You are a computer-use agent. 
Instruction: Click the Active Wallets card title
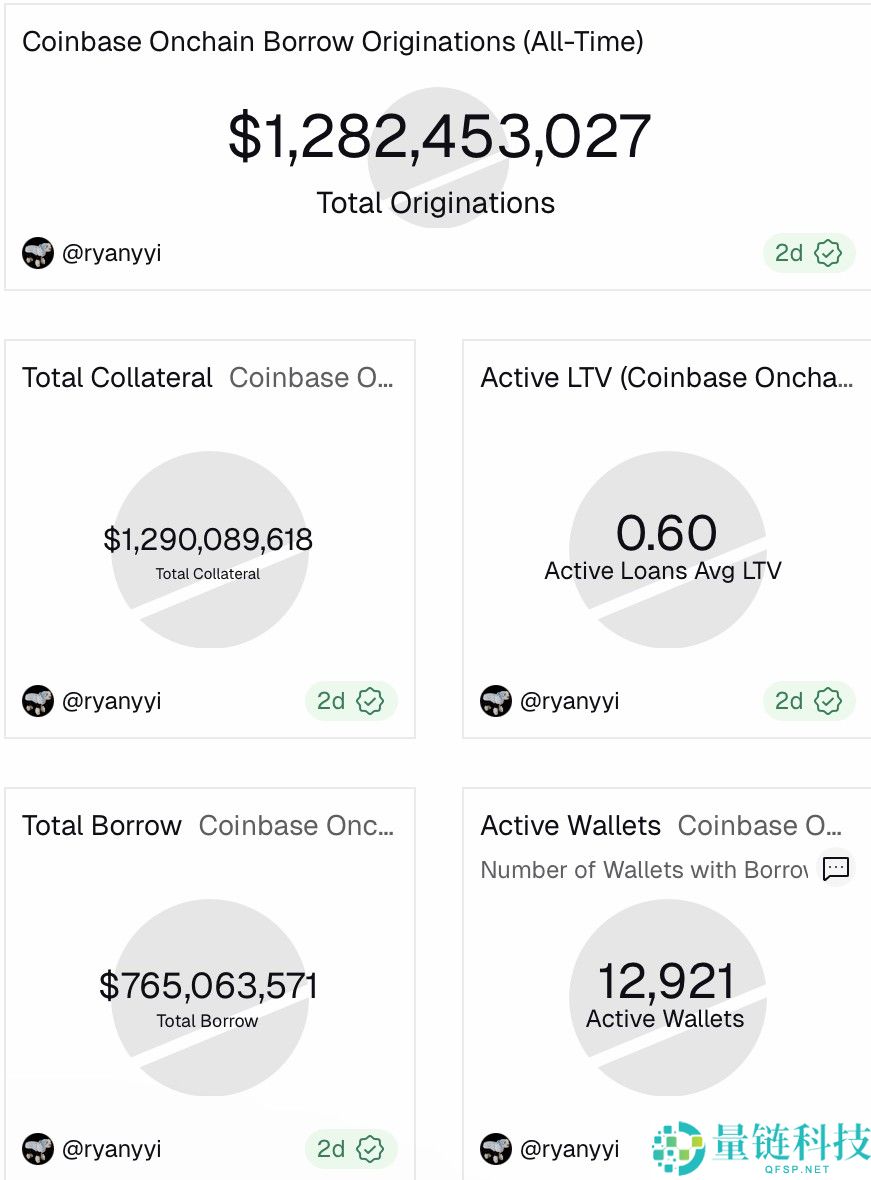(x=570, y=826)
